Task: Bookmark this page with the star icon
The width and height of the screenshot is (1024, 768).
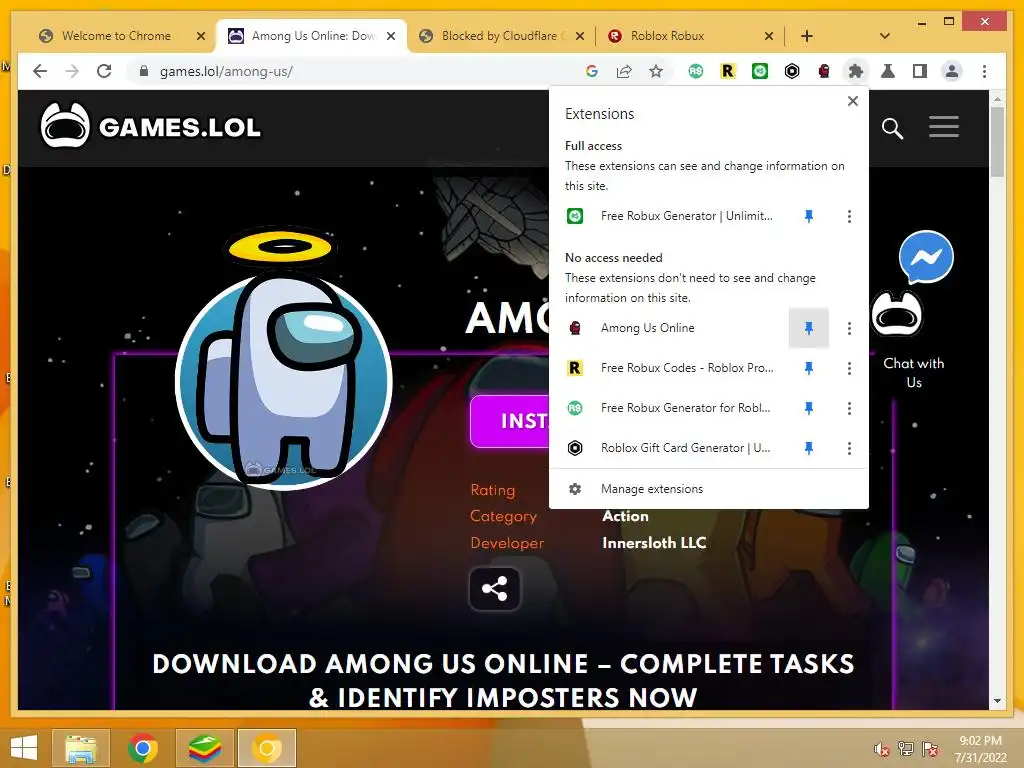Action: (x=656, y=71)
